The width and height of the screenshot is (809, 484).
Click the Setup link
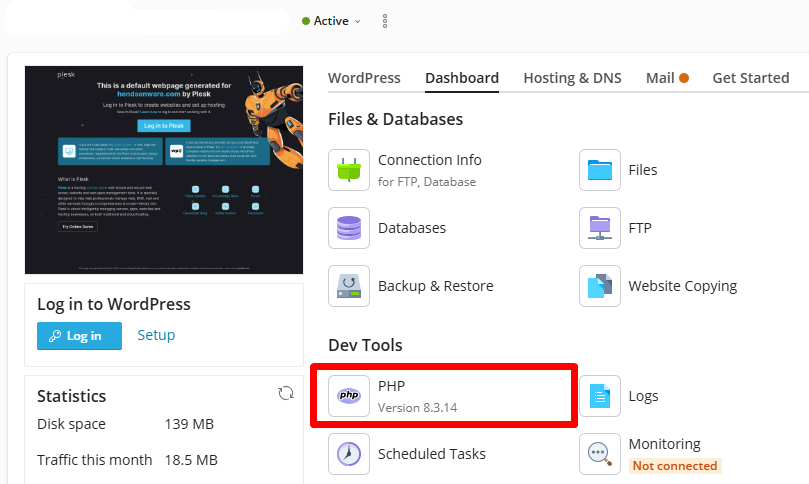156,336
